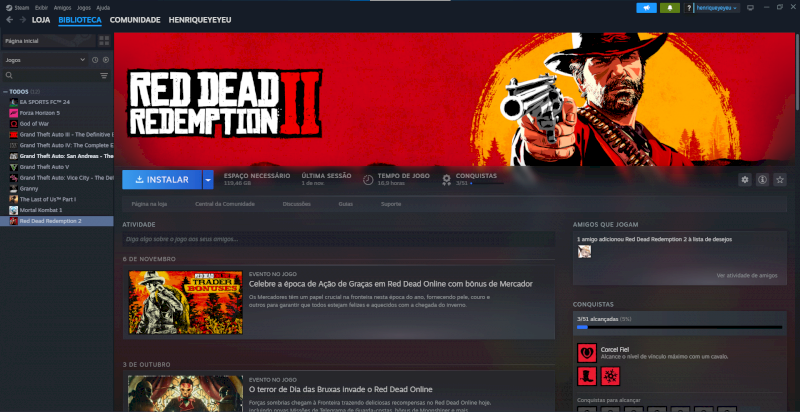Click the friend avatar in Amigos que jogam
The height and width of the screenshot is (412, 800).
(x=584, y=251)
